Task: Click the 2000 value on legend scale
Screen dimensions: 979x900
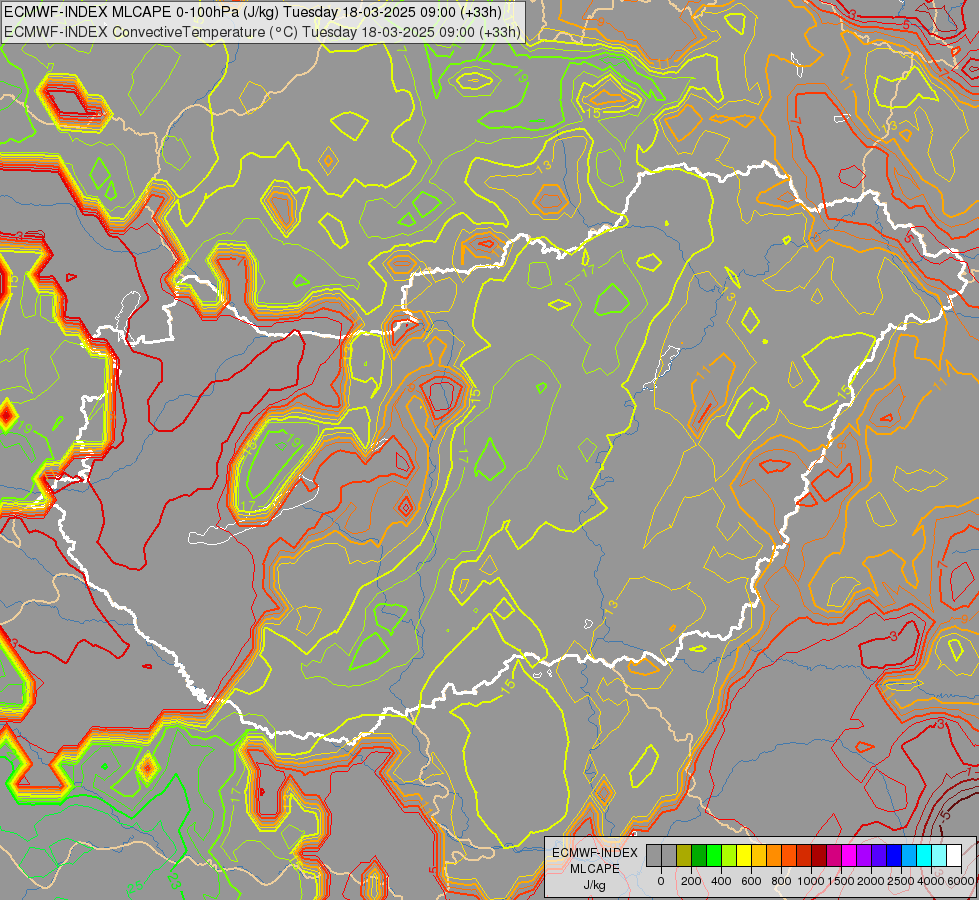Action: point(871,881)
